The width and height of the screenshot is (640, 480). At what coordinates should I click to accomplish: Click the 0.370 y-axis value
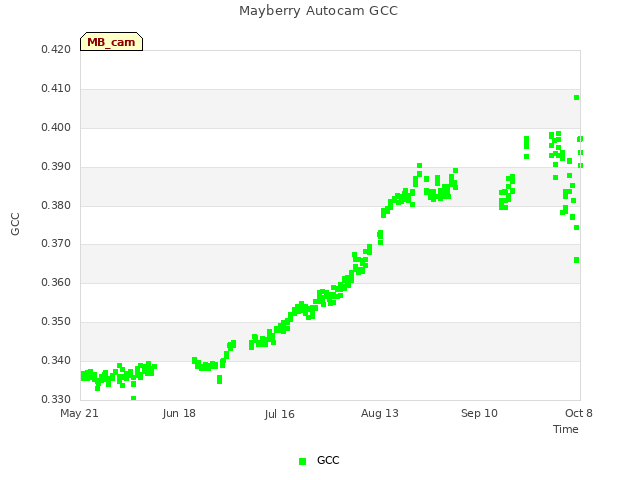(56, 244)
